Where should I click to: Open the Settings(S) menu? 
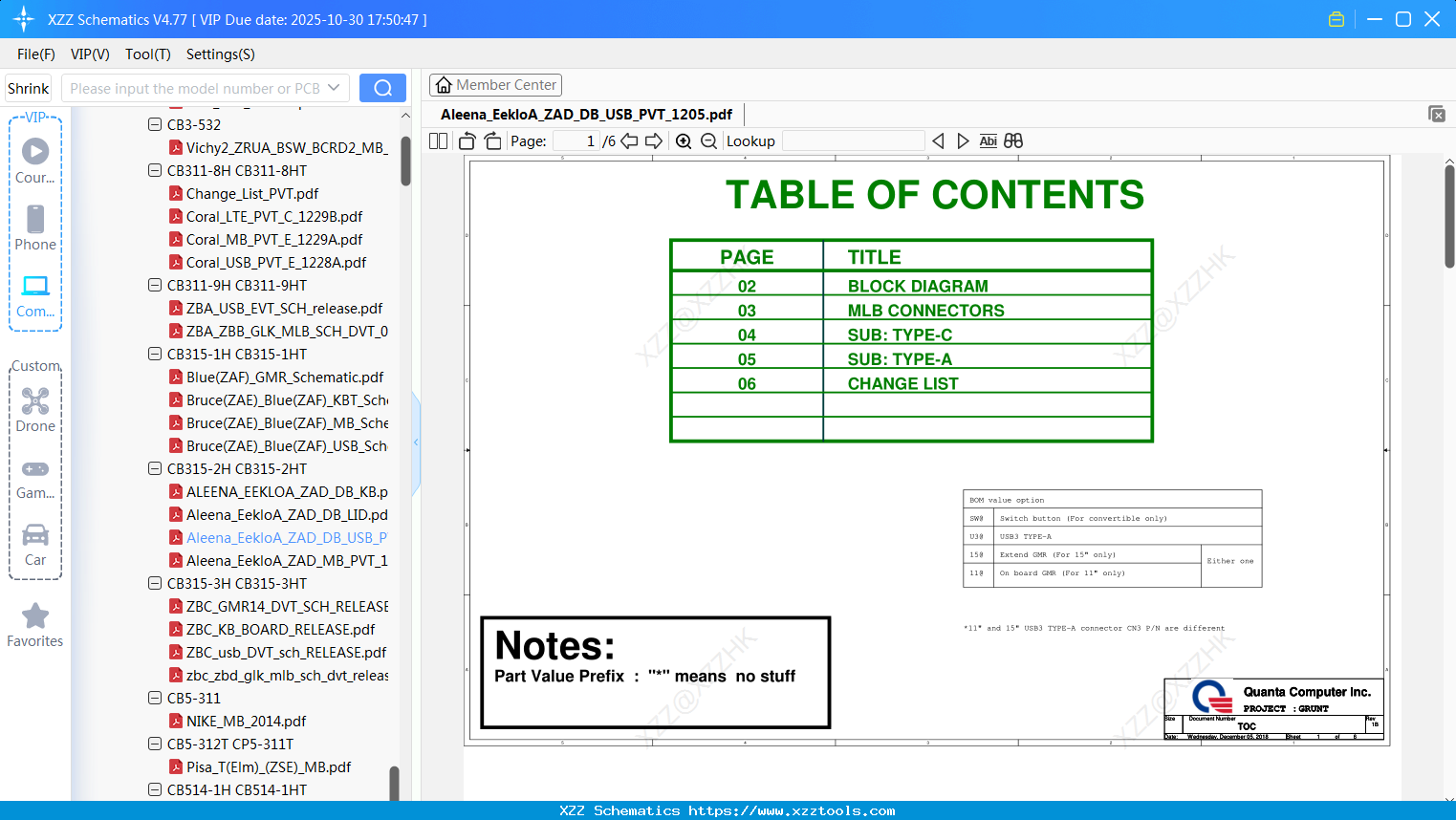pos(221,54)
